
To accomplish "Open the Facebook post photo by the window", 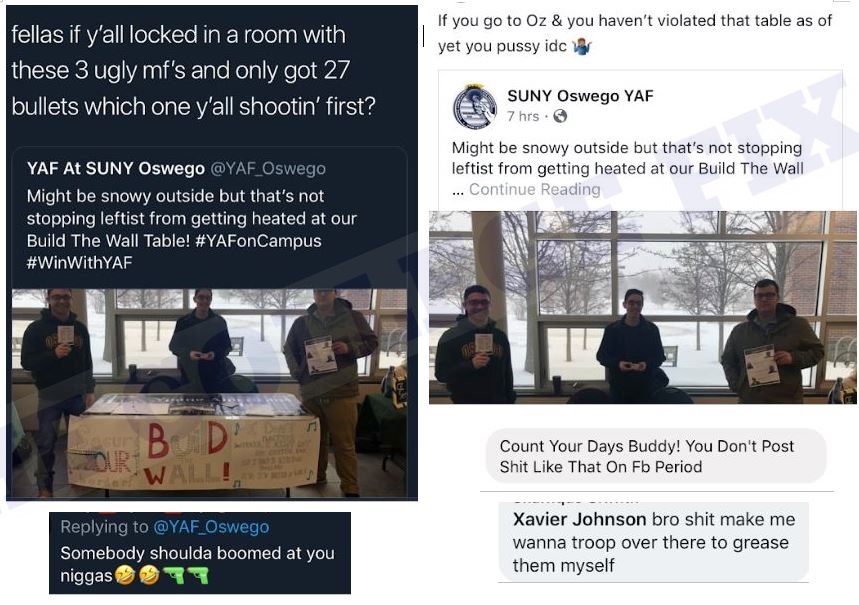I will [x=643, y=307].
